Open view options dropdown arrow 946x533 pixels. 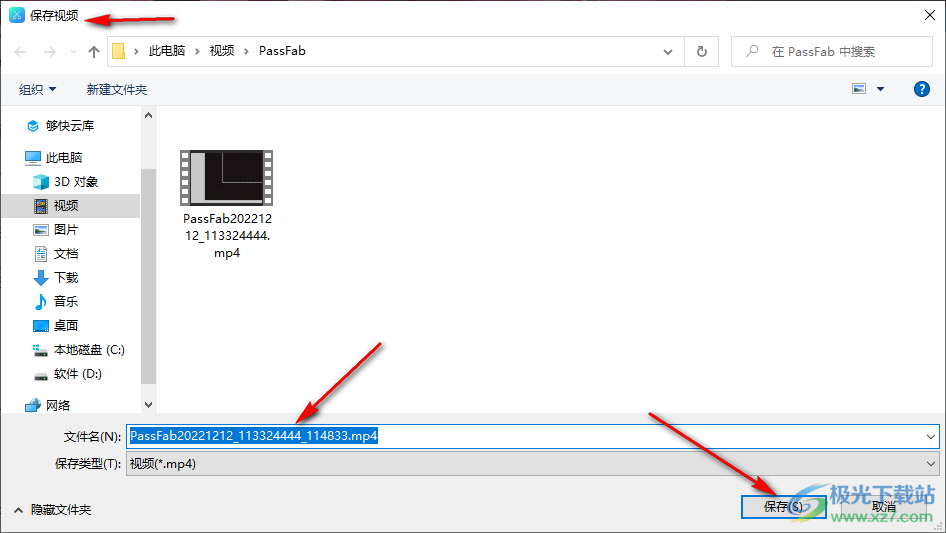[880, 89]
